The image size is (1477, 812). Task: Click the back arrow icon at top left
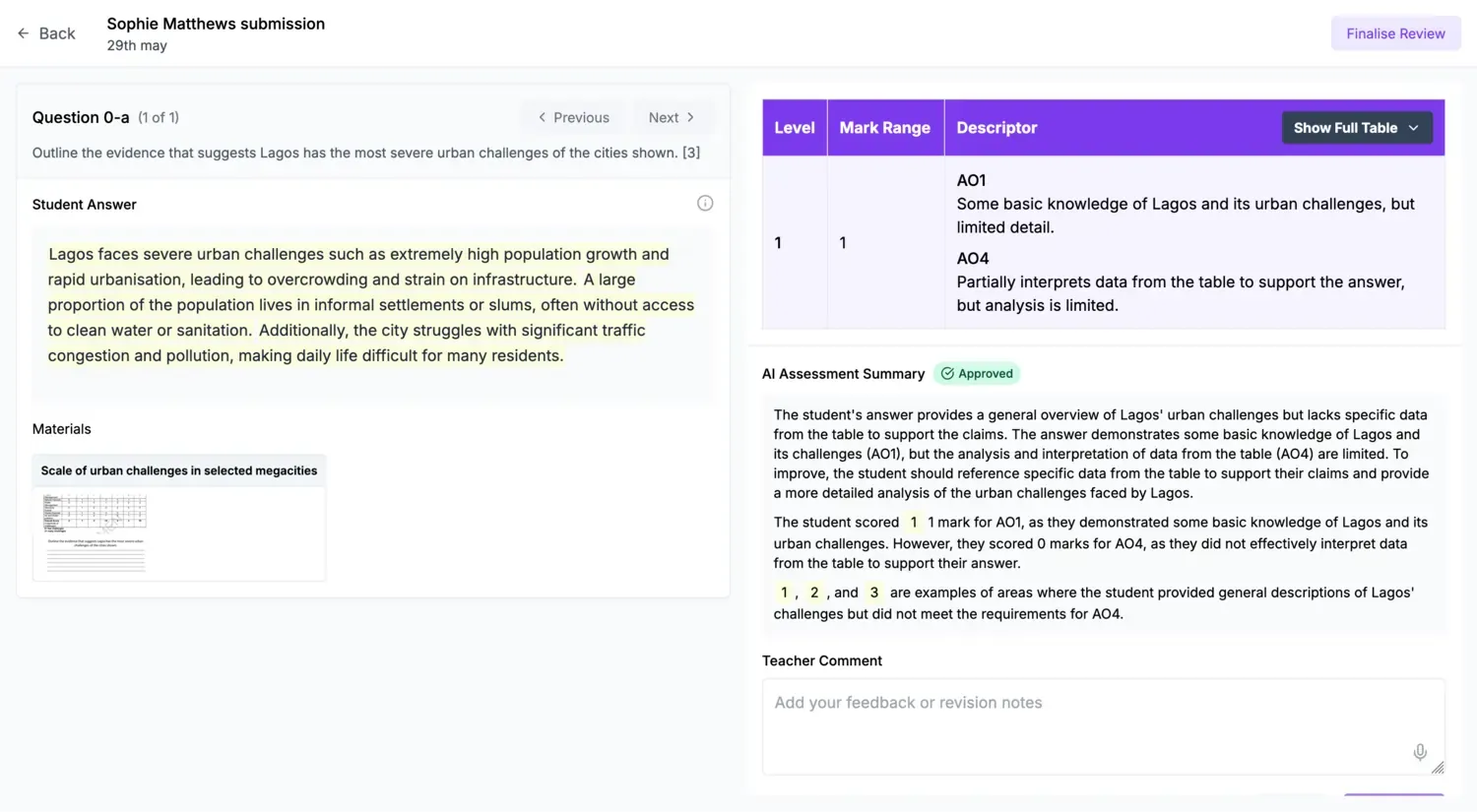click(x=22, y=32)
